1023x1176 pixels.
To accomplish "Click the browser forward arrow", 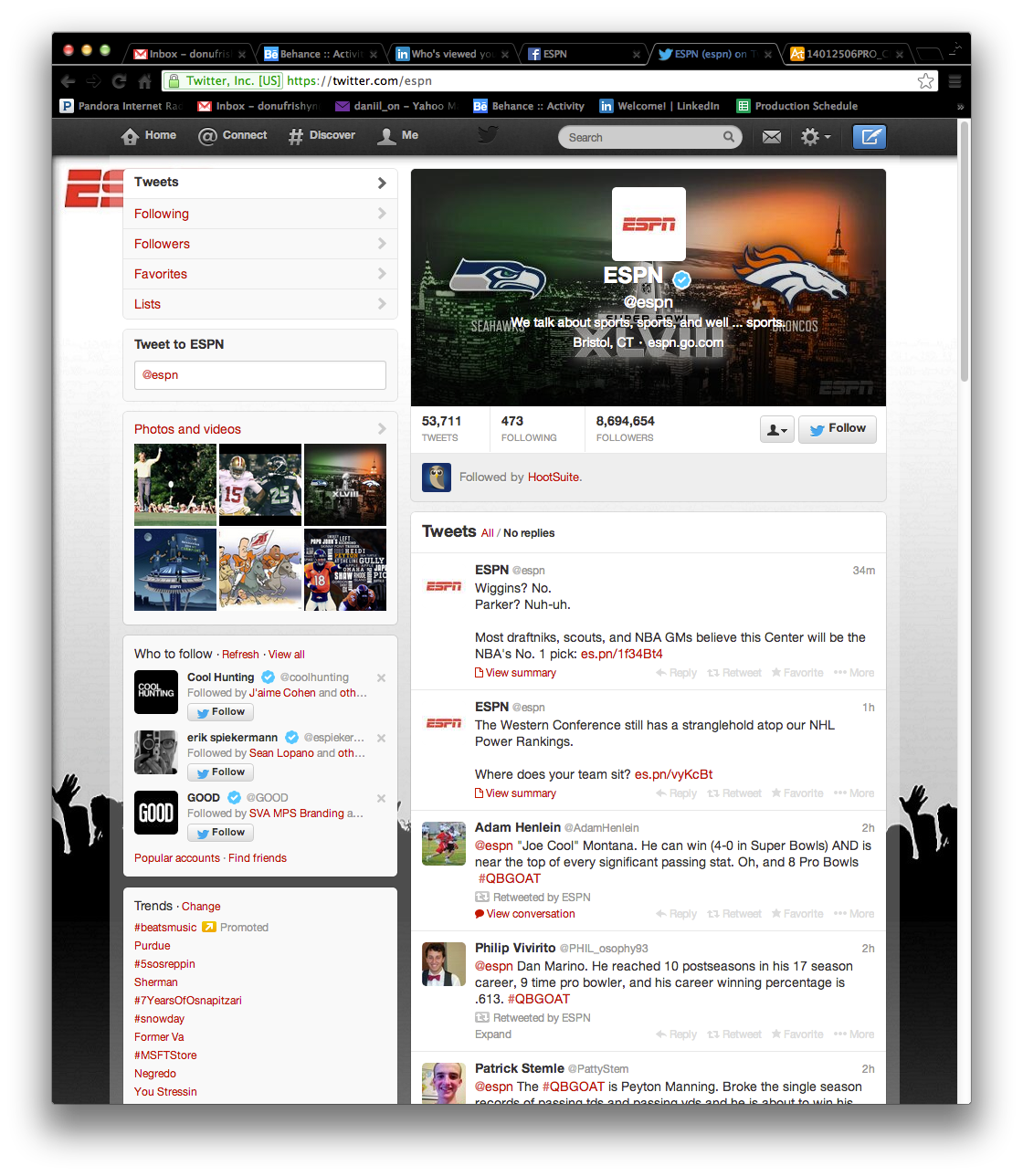I will tap(93, 81).
